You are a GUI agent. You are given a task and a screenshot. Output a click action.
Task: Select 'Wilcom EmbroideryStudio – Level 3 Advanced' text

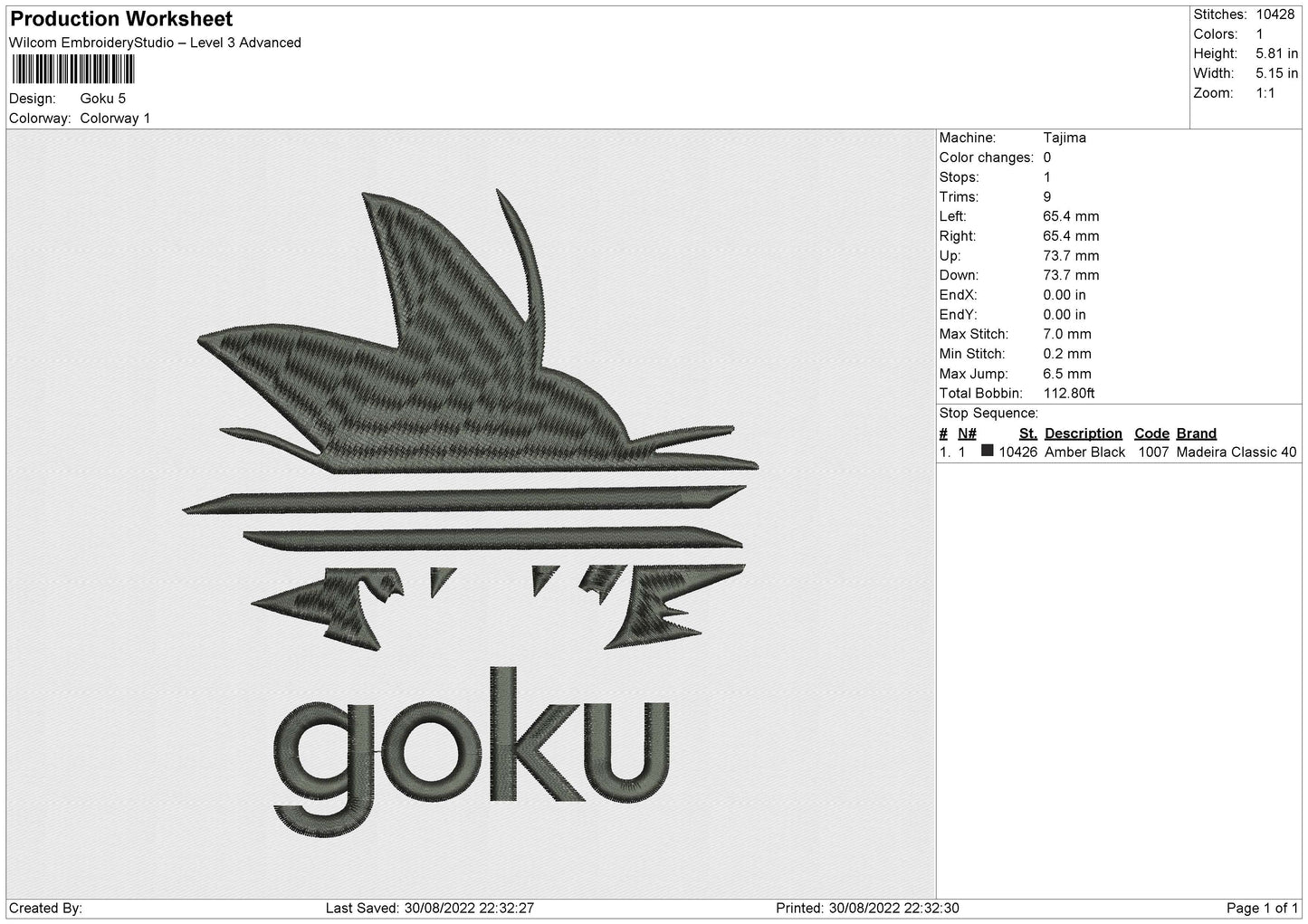pos(155,43)
